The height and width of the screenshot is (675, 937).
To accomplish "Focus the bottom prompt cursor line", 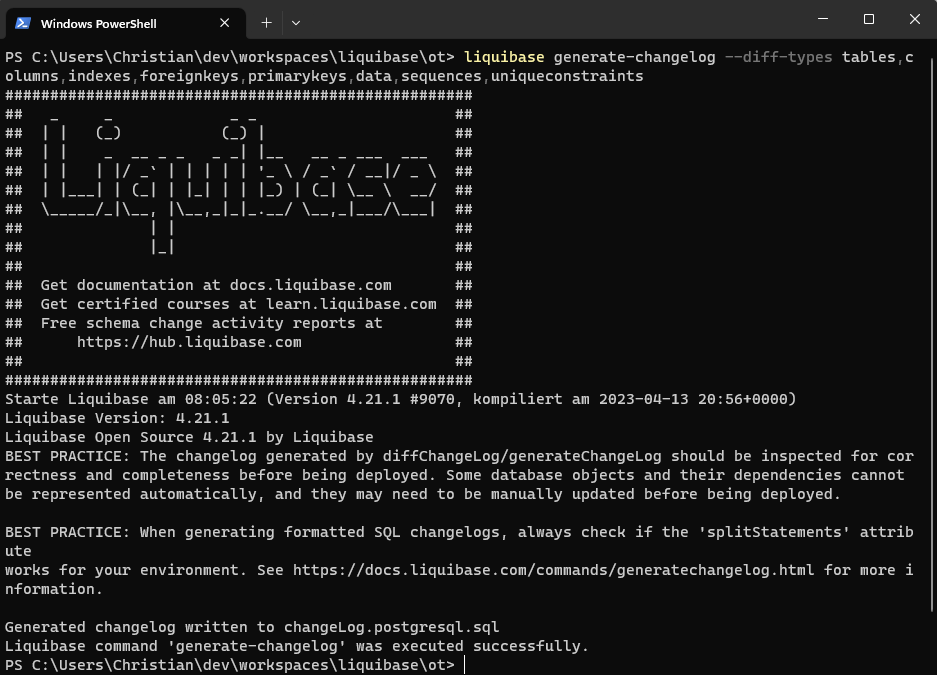I will point(465,665).
